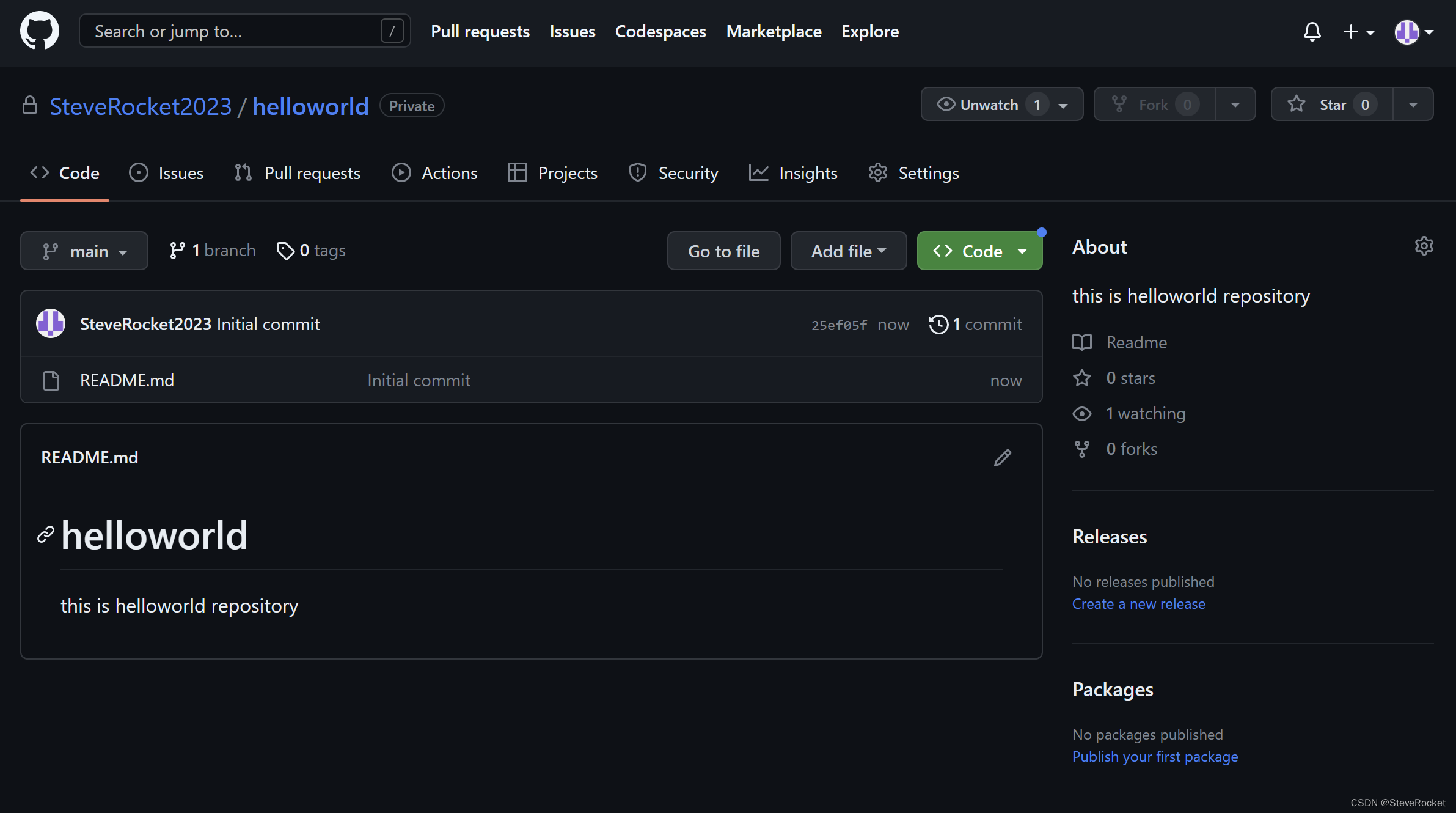Click the Go to file button

point(723,251)
